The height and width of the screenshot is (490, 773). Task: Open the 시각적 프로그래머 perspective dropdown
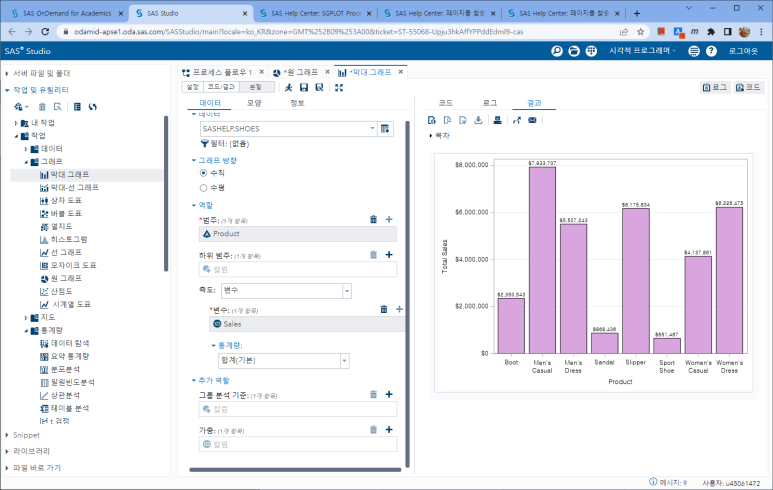click(642, 51)
